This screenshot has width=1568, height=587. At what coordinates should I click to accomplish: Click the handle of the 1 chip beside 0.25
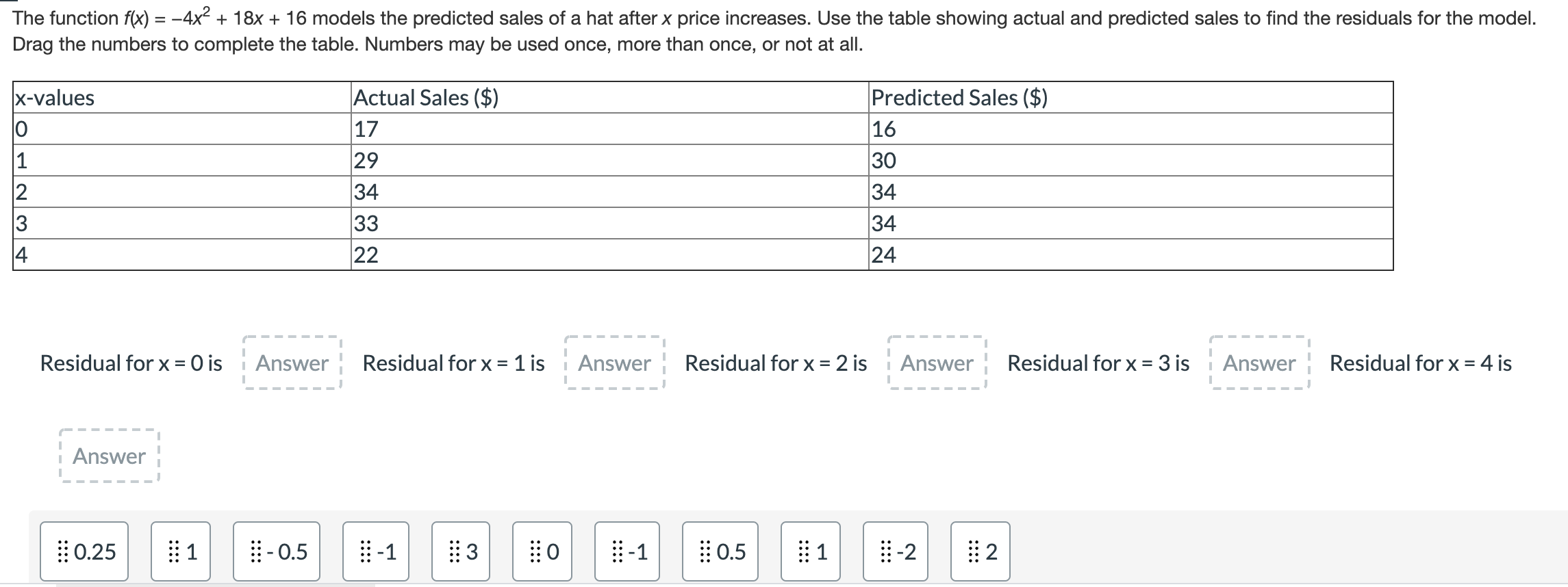coord(173,551)
